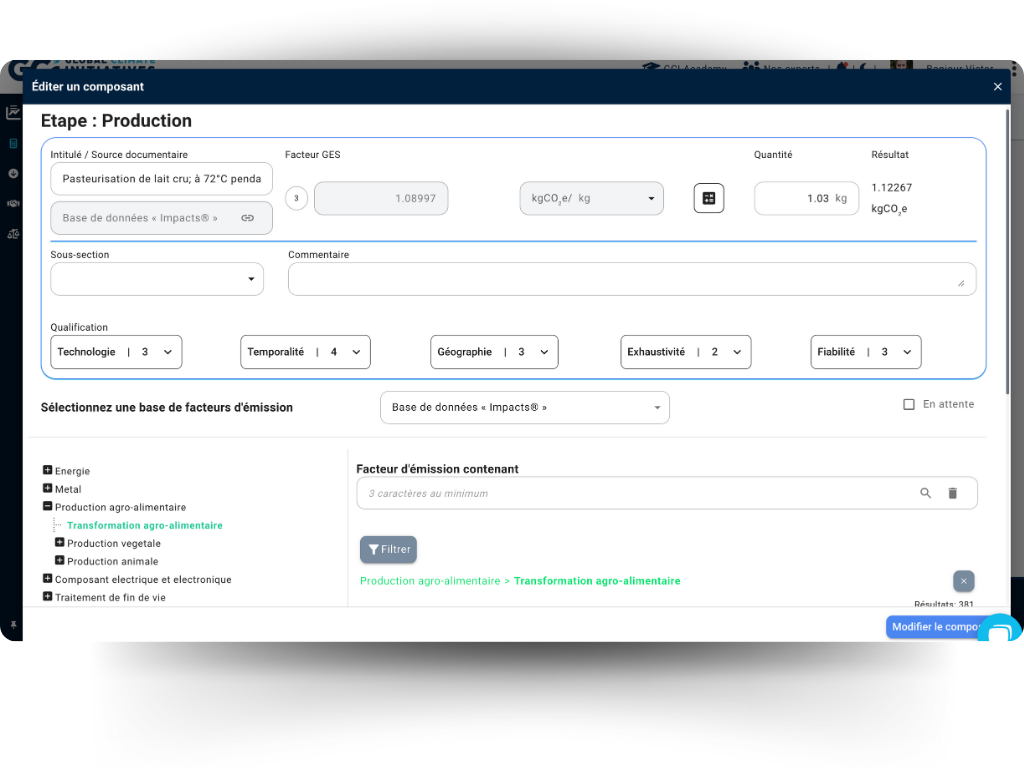Clear the category filter with the small x

[963, 581]
